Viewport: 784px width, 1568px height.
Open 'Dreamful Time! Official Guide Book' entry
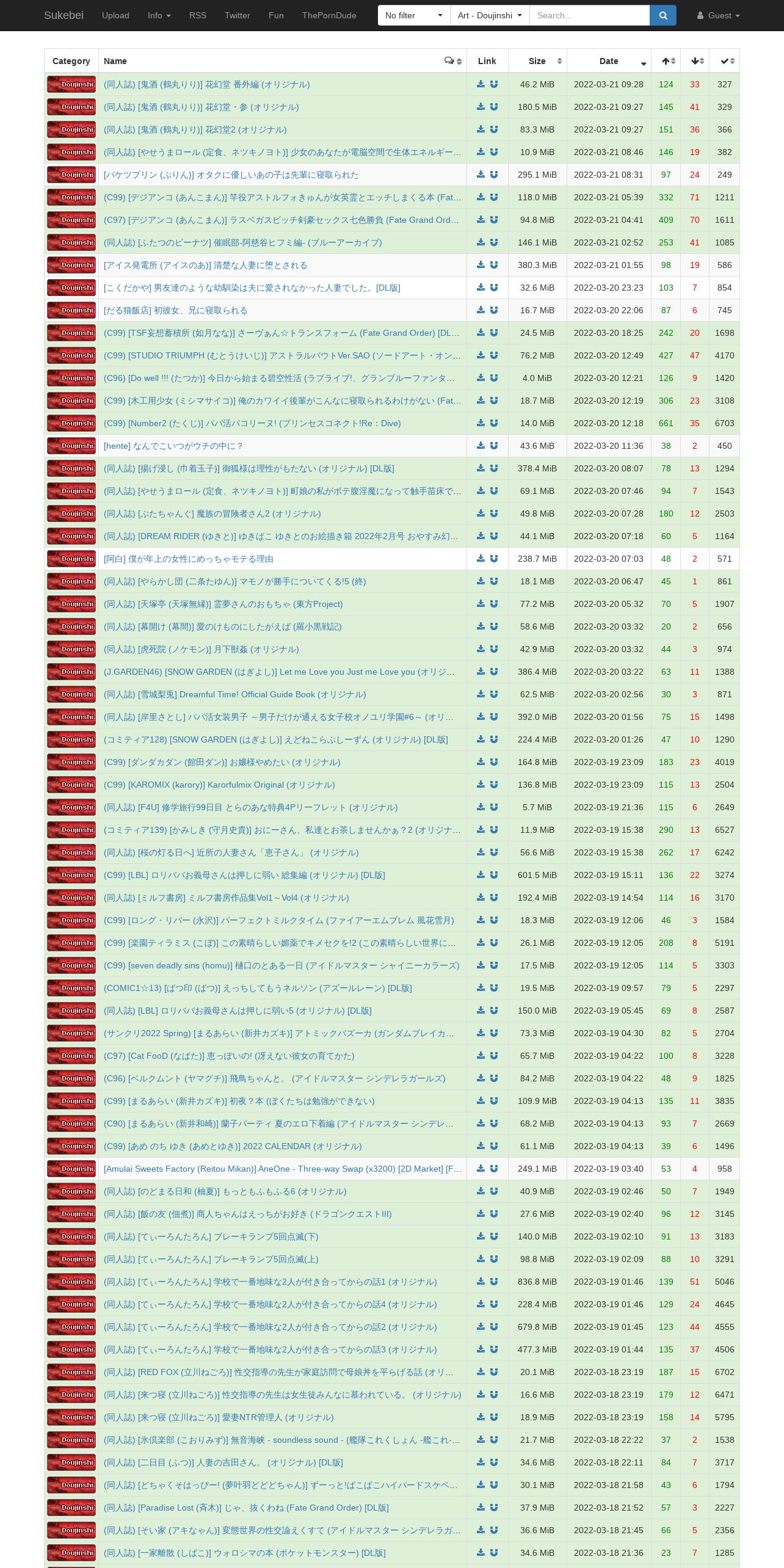(235, 694)
